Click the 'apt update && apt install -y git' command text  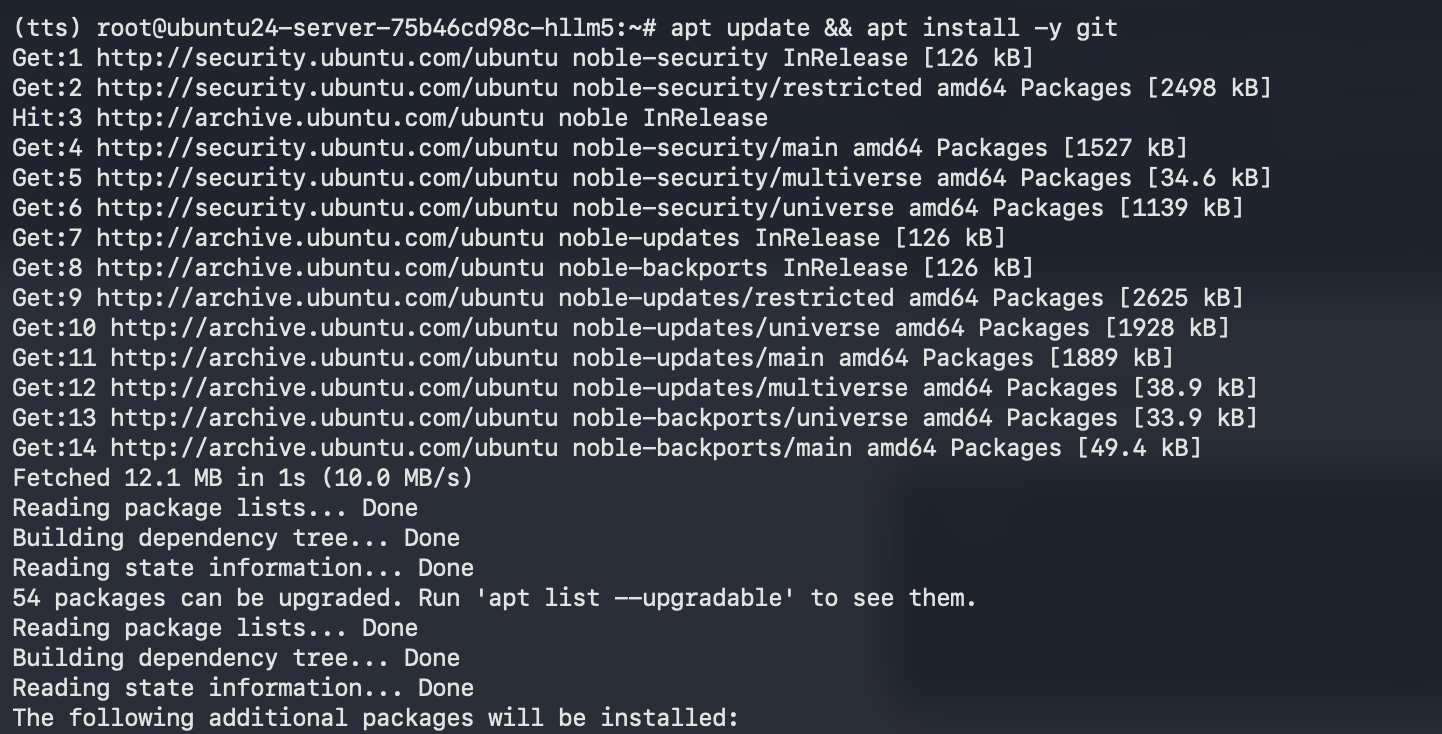pyautogui.click(x=894, y=28)
